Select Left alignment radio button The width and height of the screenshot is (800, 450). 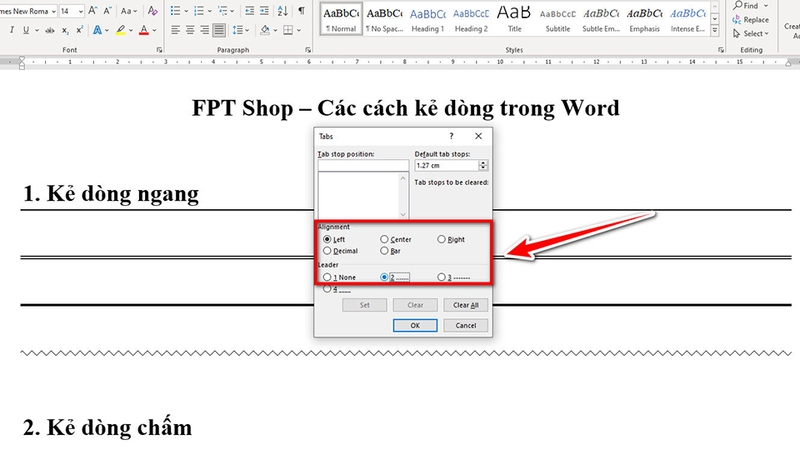pyautogui.click(x=327, y=239)
